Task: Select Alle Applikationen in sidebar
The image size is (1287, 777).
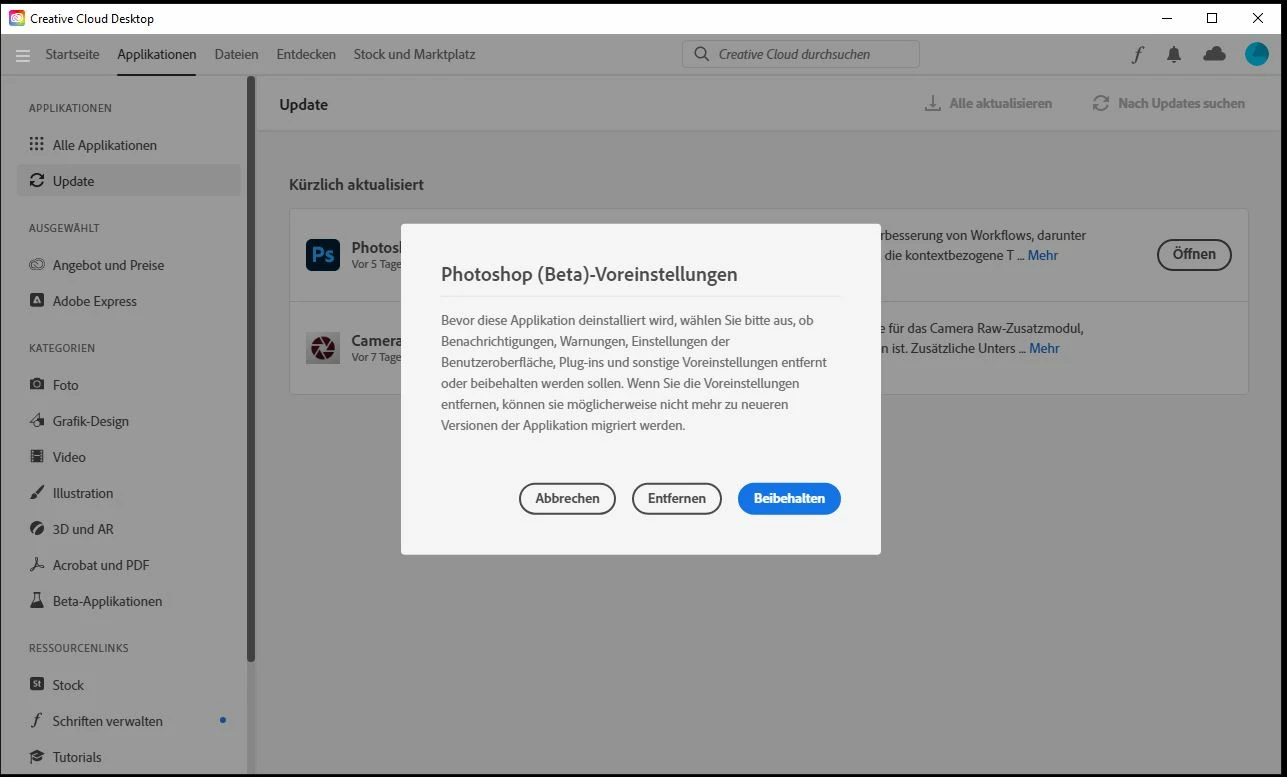Action: 129,145
